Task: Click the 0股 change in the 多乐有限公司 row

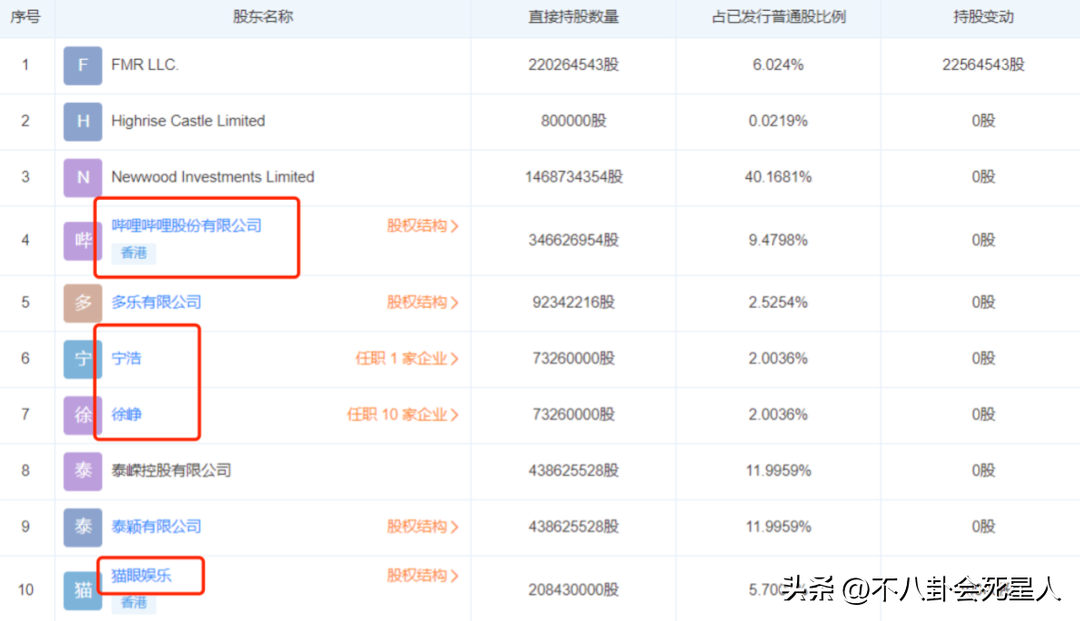Action: point(984,302)
